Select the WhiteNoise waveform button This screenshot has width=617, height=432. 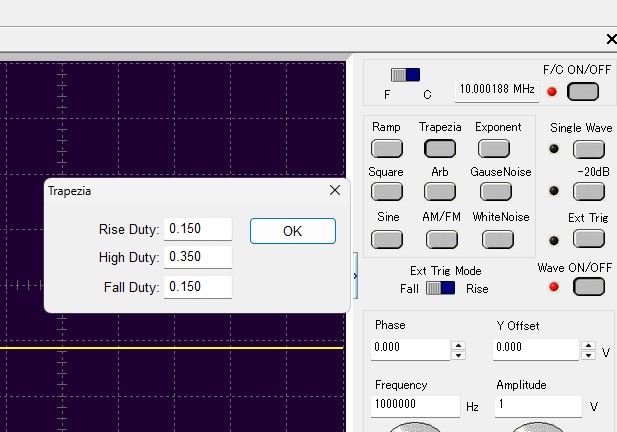coord(497,239)
